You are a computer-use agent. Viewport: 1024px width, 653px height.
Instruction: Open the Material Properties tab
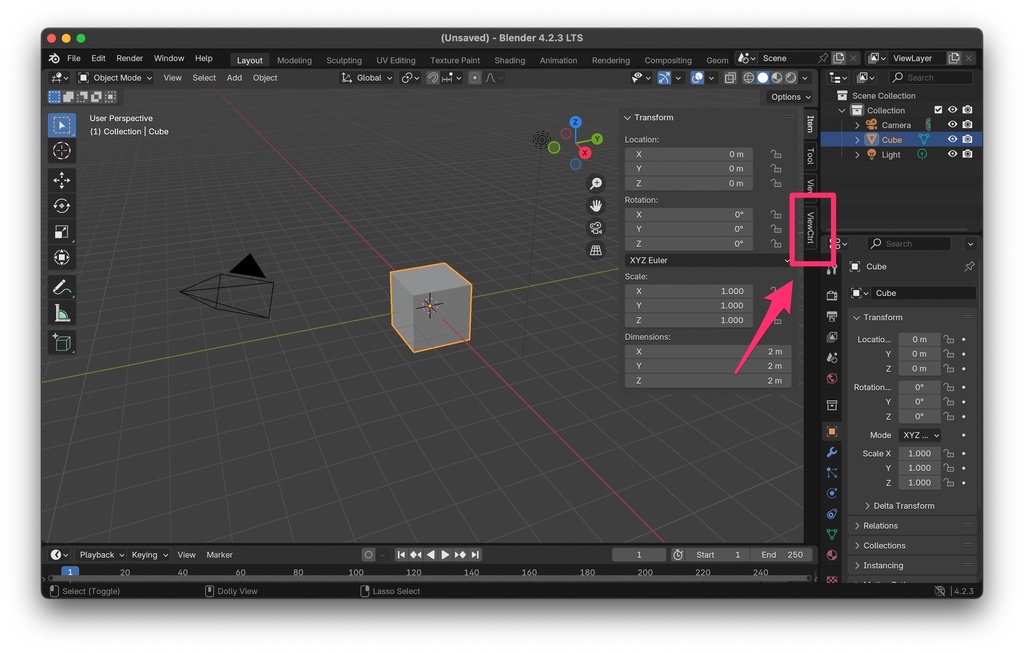(x=832, y=555)
